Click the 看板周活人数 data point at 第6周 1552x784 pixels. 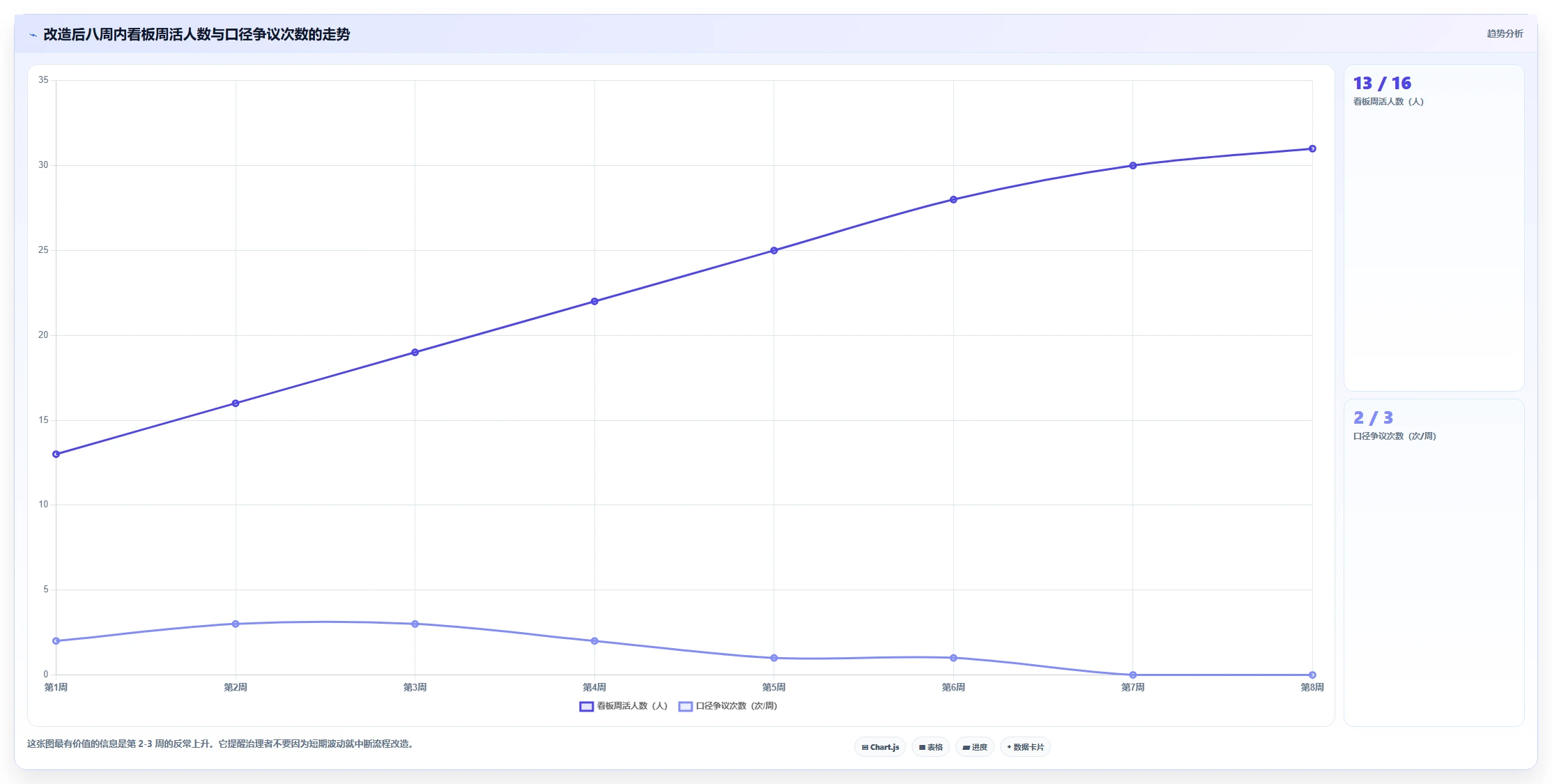point(953,200)
